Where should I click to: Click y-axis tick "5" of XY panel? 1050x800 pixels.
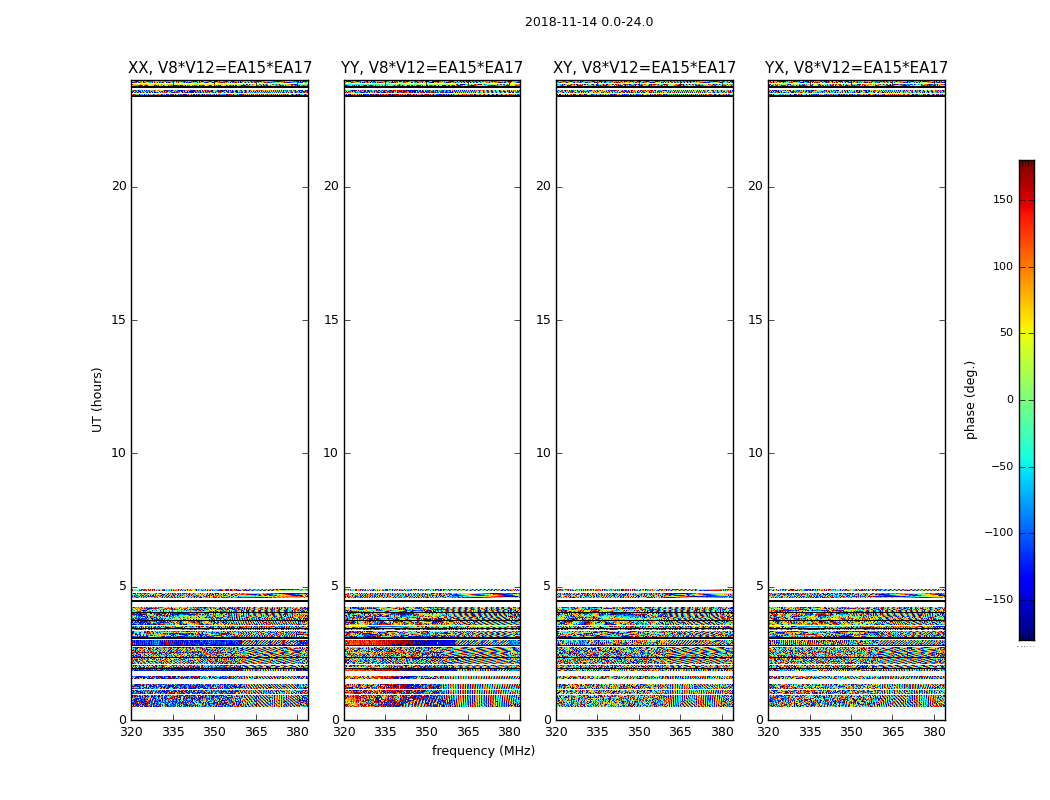(547, 586)
